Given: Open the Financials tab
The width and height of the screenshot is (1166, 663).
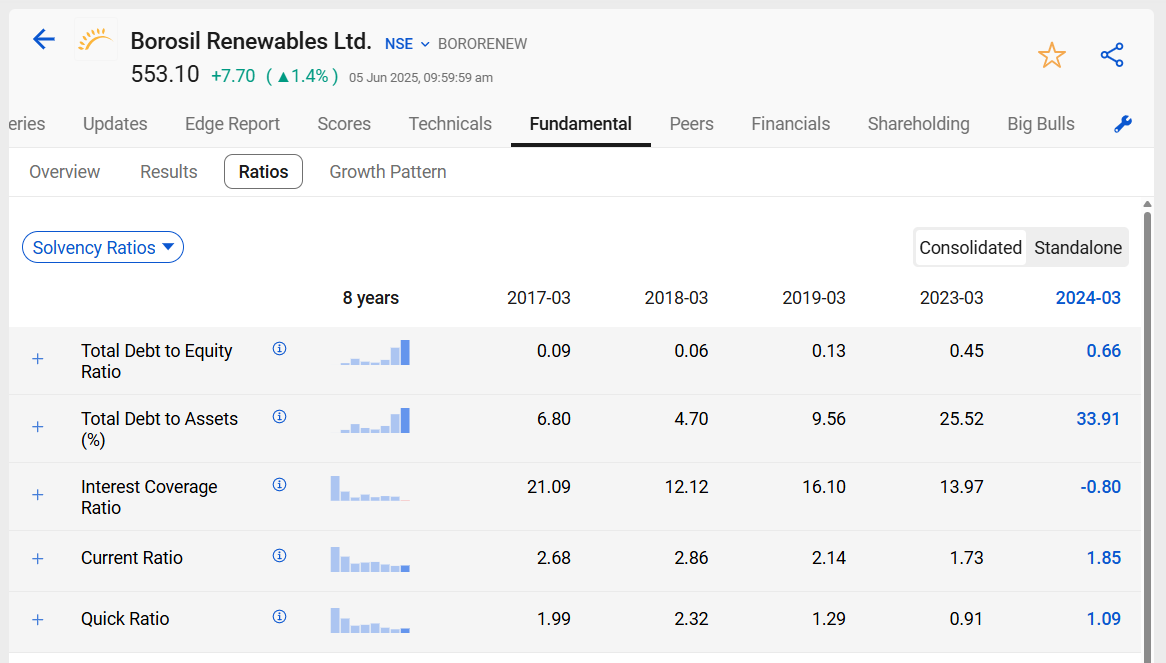Looking at the screenshot, I should pos(790,124).
